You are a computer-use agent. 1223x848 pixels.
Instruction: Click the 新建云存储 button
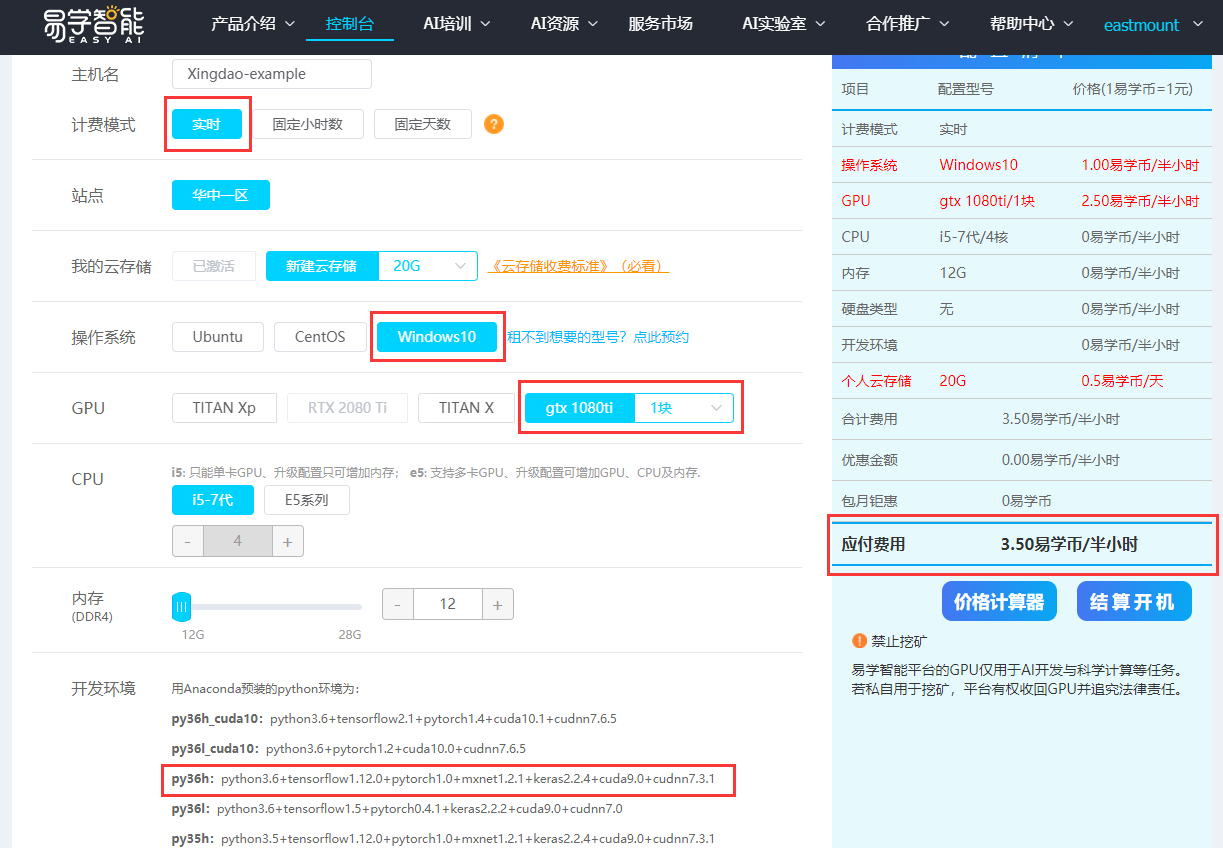click(322, 266)
